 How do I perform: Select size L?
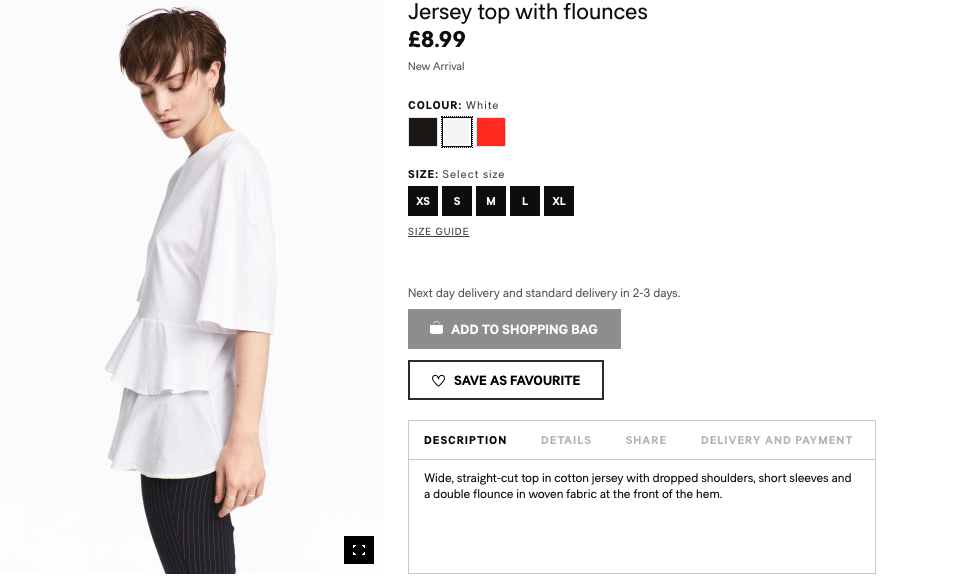pyautogui.click(x=524, y=200)
